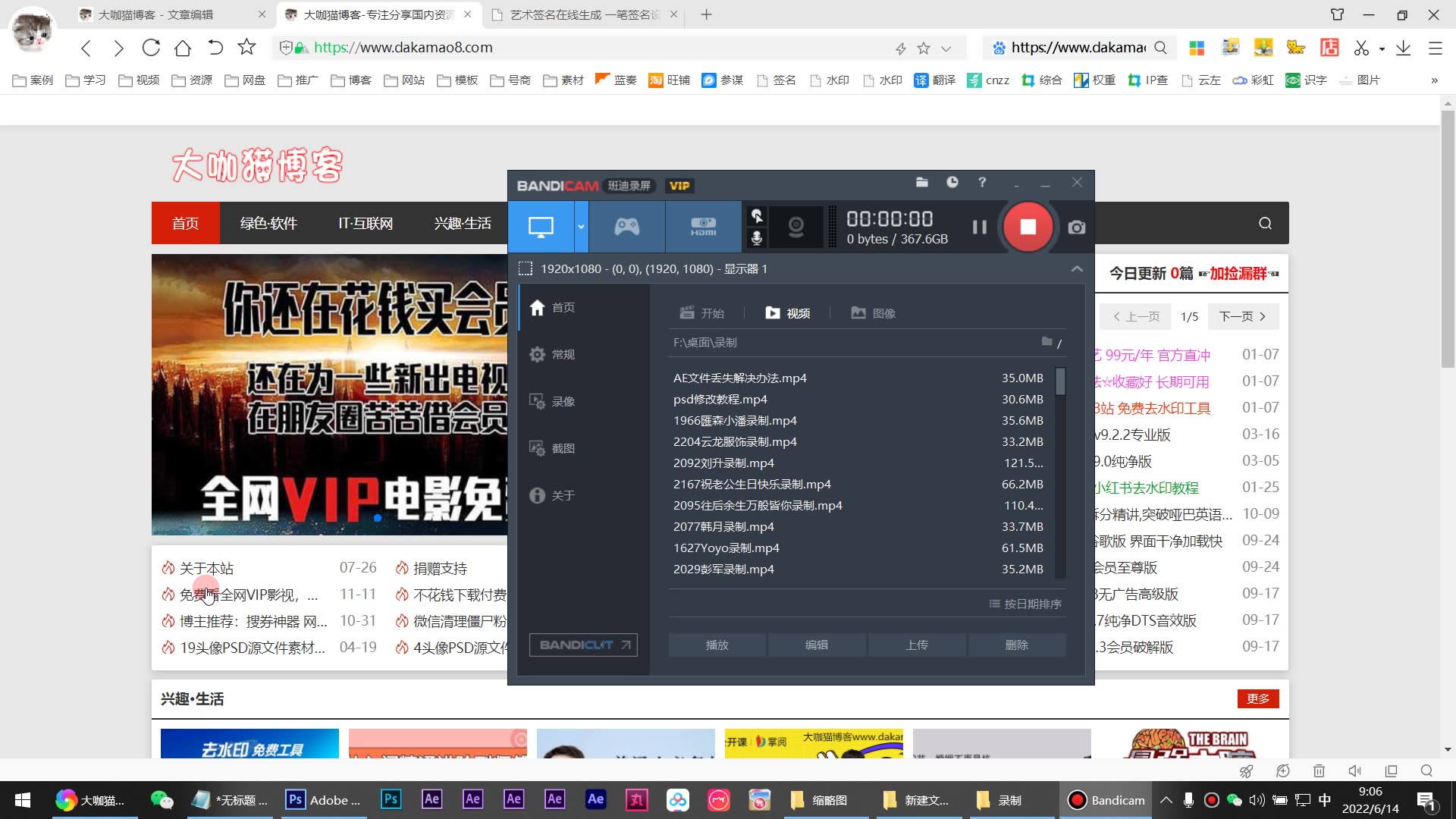Select AE文件丢失解决办法.mp4 in file list
Viewport: 1456px width, 819px height.
coord(858,378)
